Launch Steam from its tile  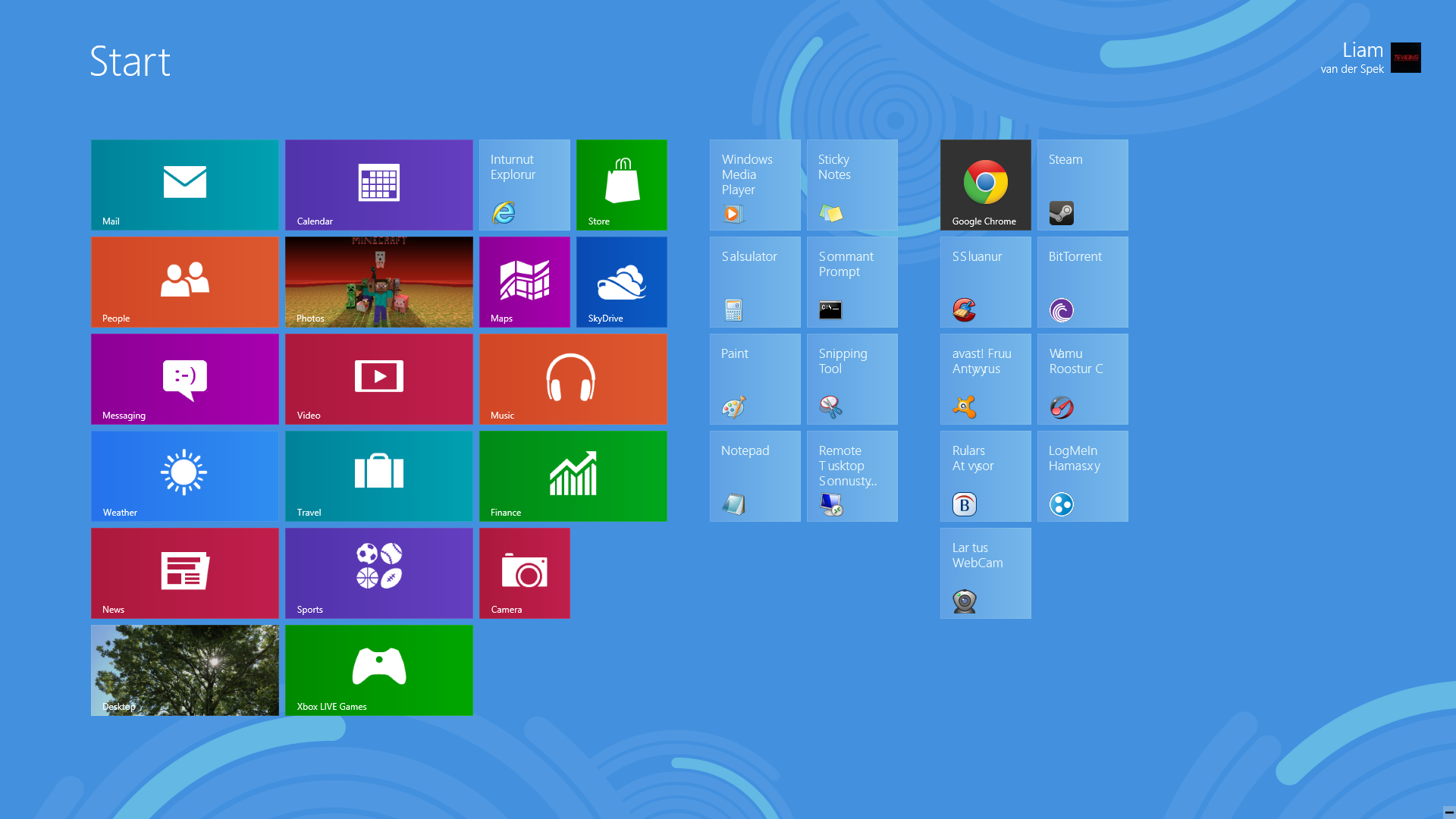tap(1082, 184)
